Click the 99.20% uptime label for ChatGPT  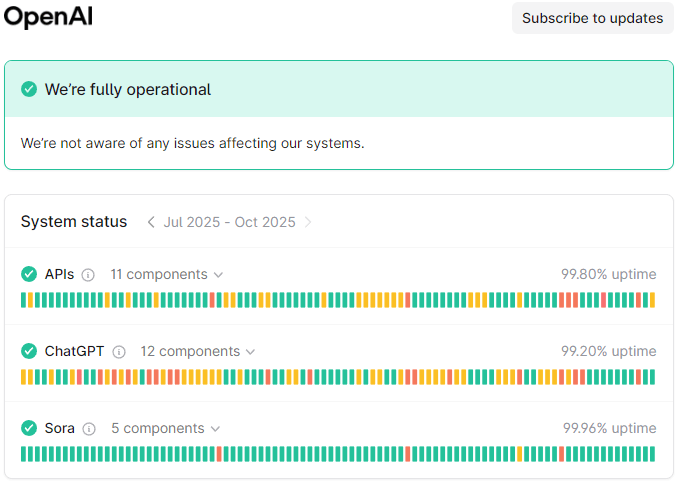tap(608, 351)
